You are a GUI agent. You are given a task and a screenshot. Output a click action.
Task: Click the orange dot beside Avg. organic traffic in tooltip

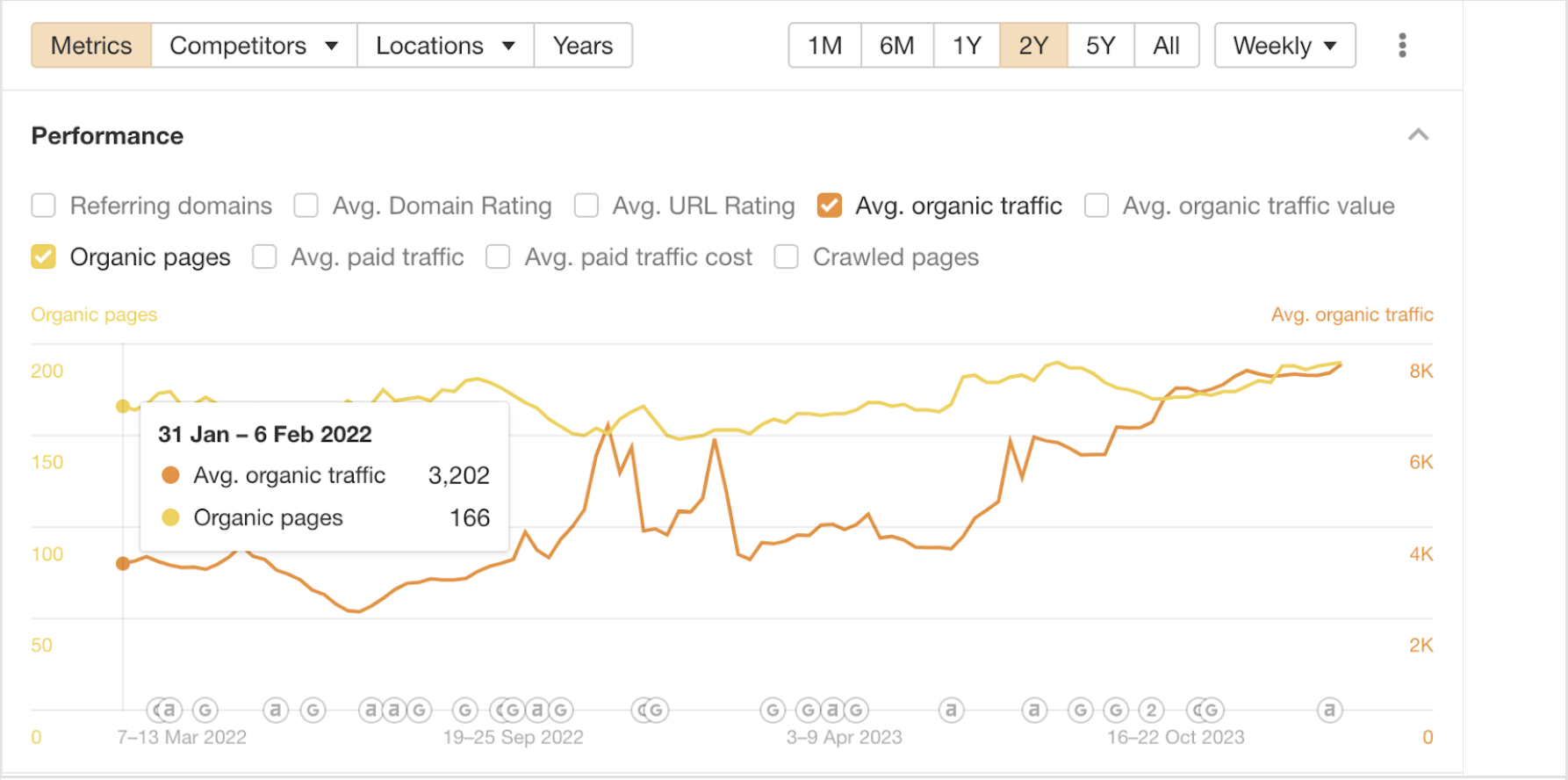tap(170, 475)
